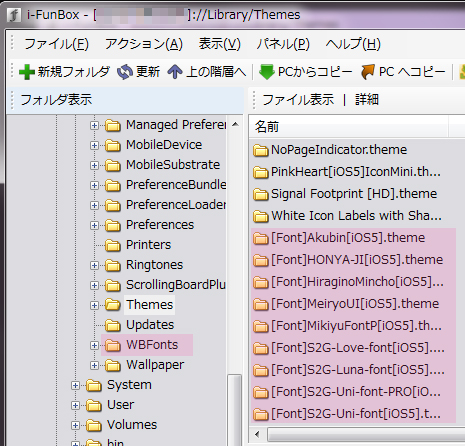Screen dimensions: 465x446
Task: Select the NoPageIndicator.theme file name
Action: 339,150
